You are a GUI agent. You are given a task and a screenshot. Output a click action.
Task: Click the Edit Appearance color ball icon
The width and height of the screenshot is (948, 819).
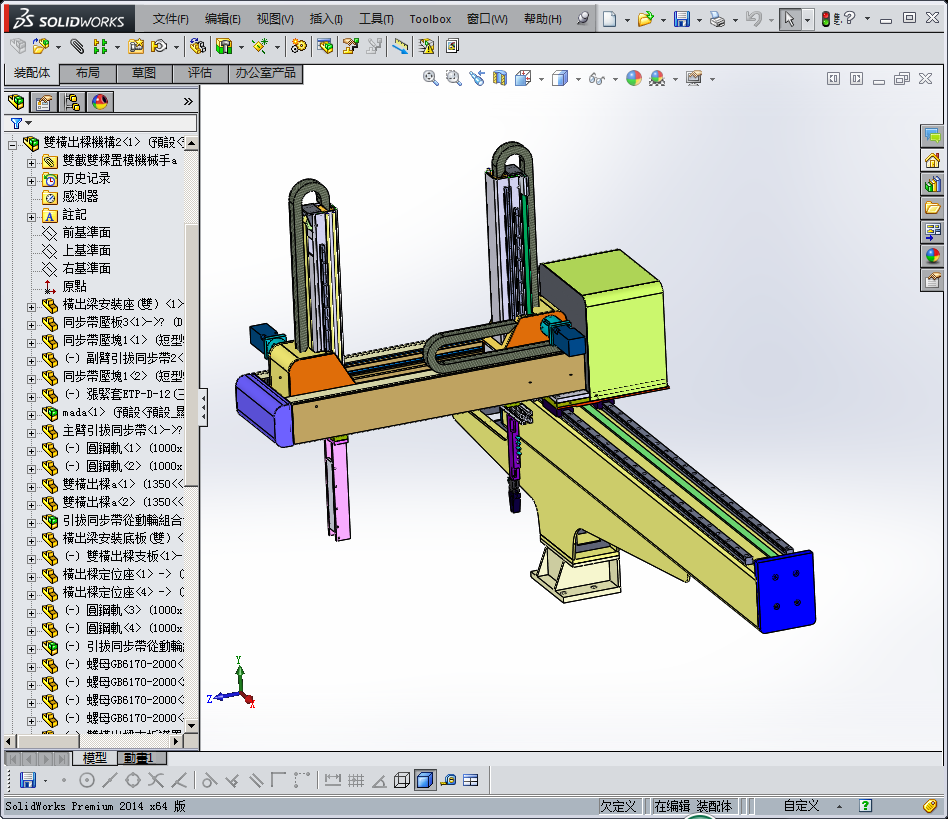click(x=634, y=78)
